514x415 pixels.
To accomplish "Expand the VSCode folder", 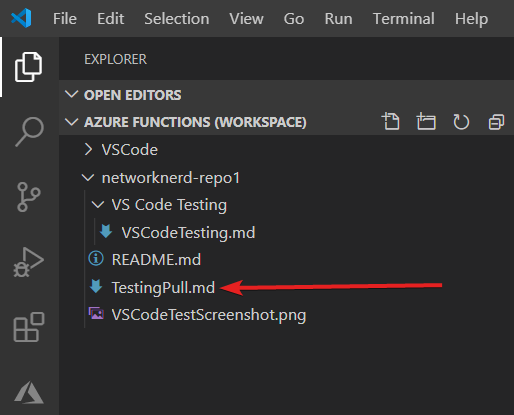I will tap(129, 150).
